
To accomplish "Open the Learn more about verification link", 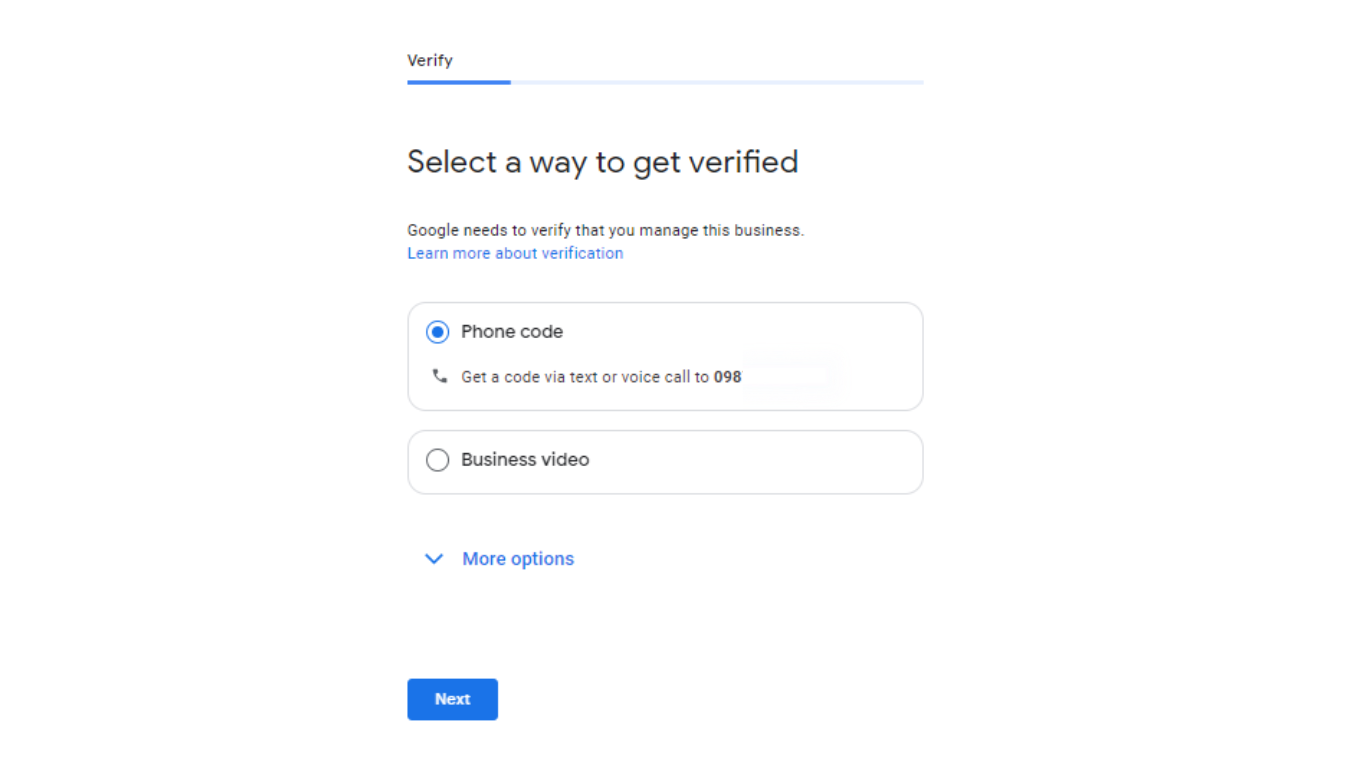I will 515,254.
